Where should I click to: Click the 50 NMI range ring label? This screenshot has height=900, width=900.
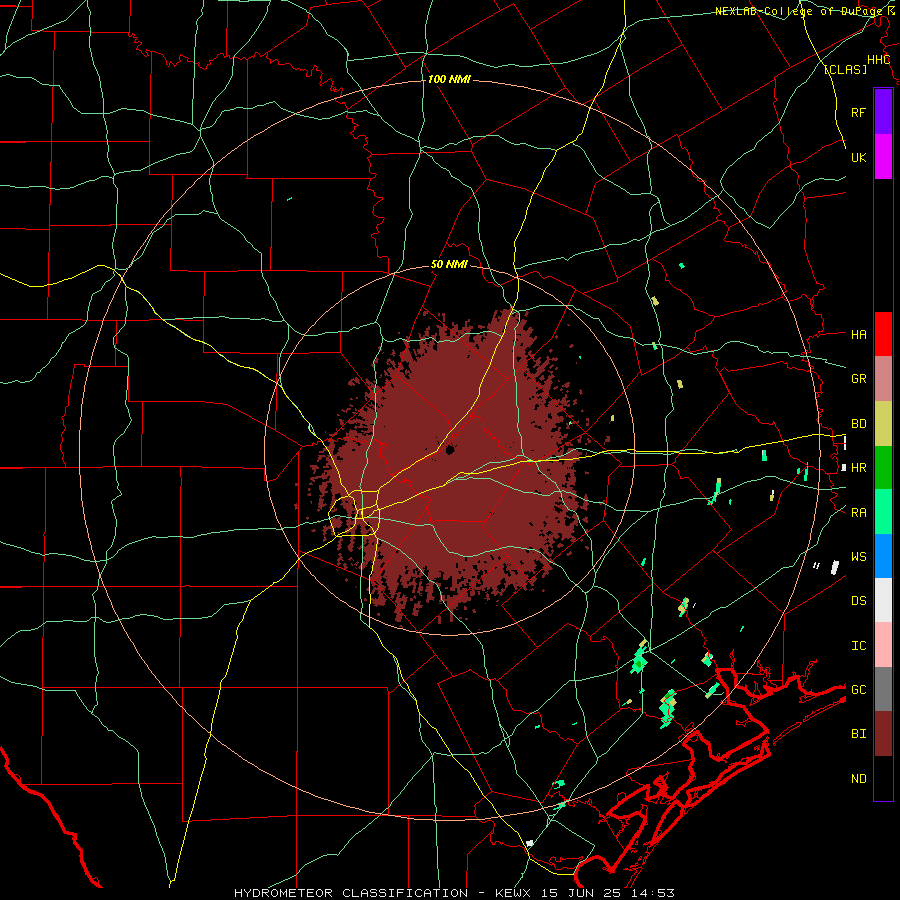(449, 264)
